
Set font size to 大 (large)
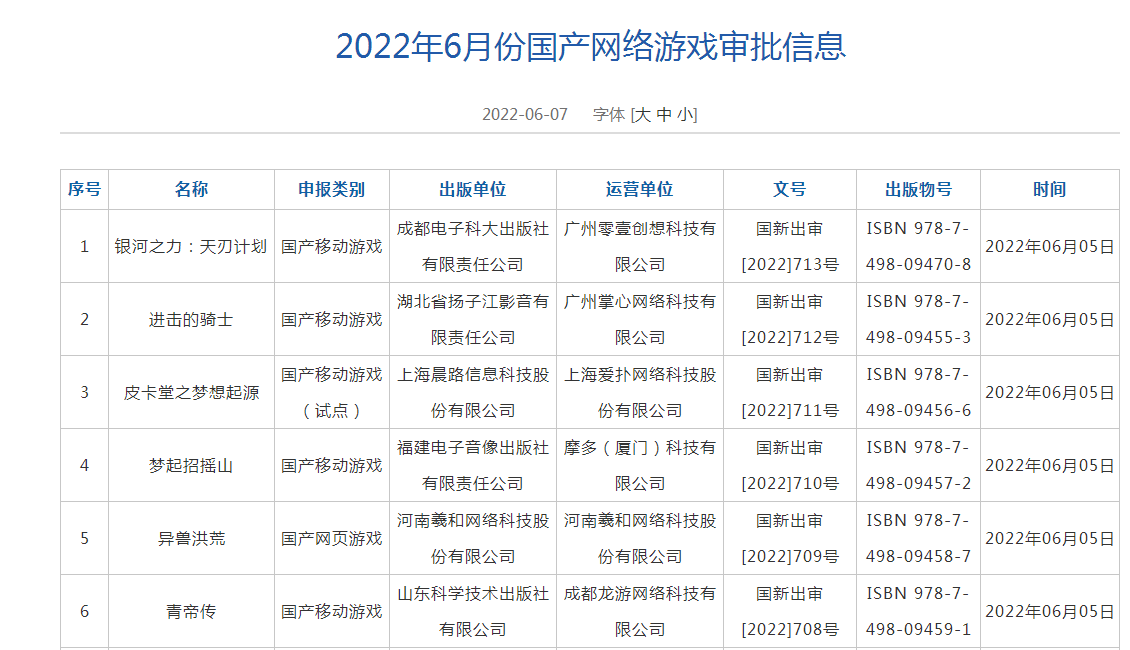644,114
